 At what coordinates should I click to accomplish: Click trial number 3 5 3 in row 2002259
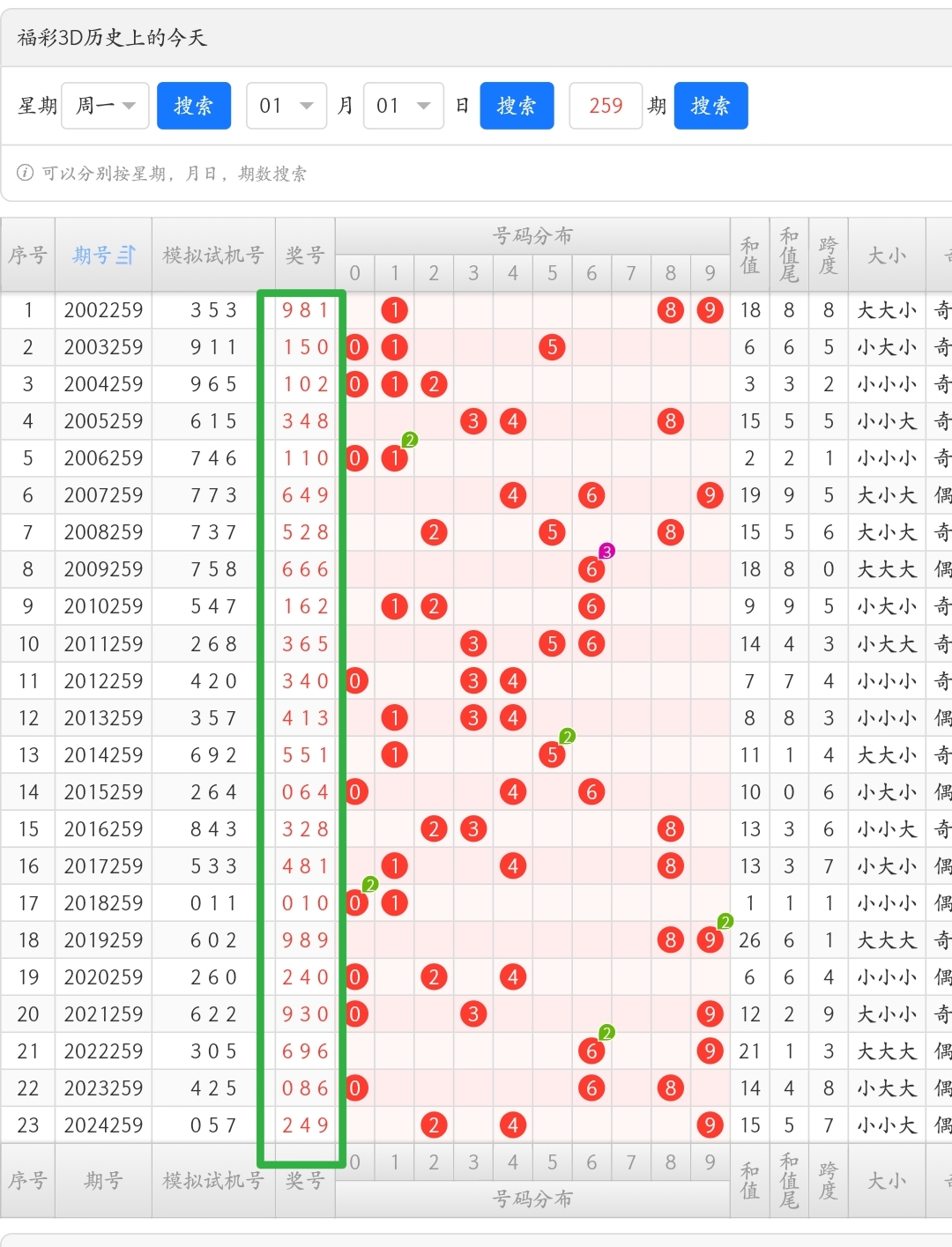point(213,310)
